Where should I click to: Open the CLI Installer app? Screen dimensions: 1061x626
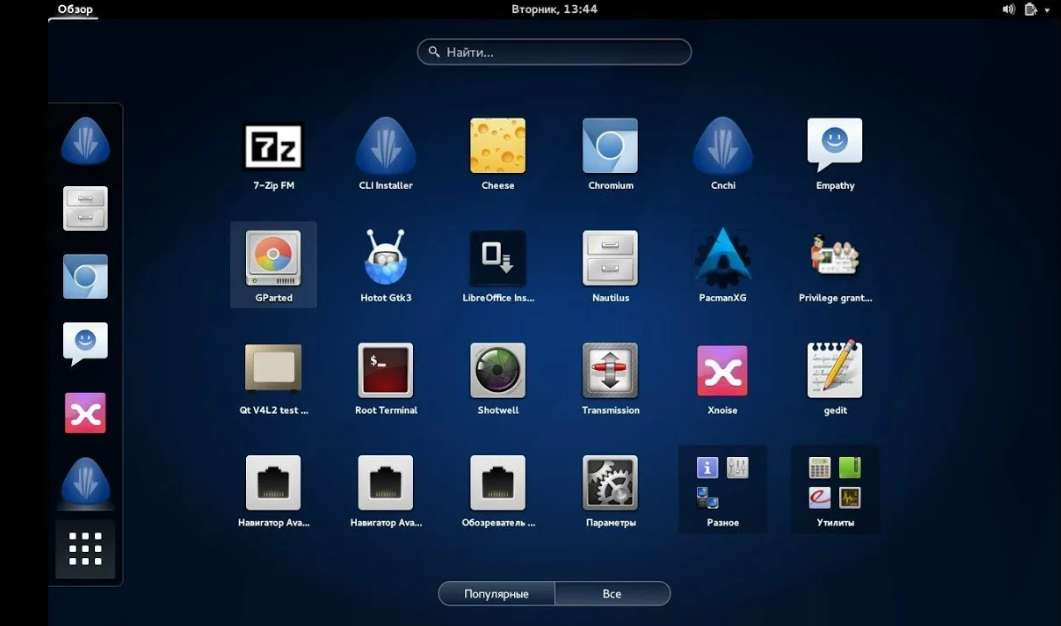(x=386, y=146)
